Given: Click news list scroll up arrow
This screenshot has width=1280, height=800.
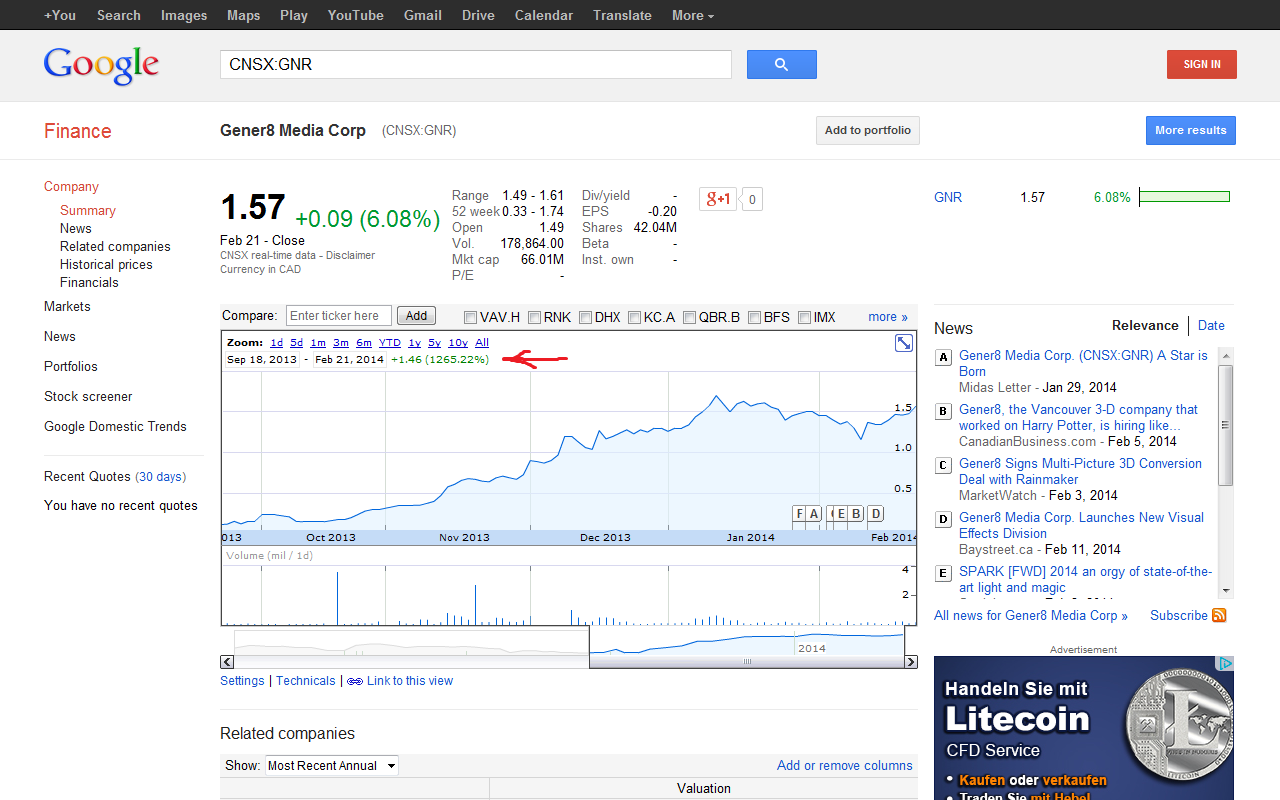Looking at the screenshot, I should (x=1226, y=354).
